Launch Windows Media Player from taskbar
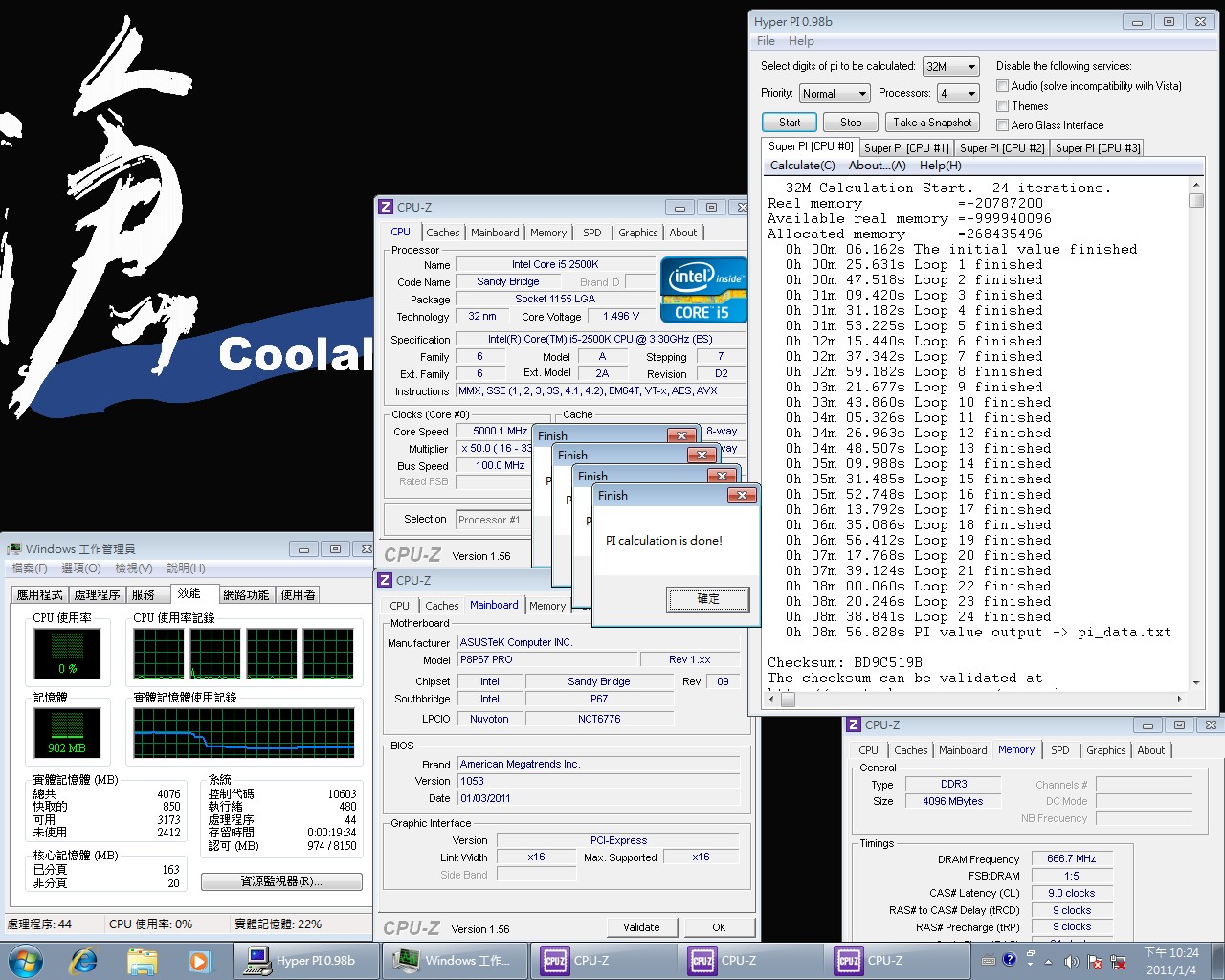The image size is (1225, 980). click(x=199, y=960)
